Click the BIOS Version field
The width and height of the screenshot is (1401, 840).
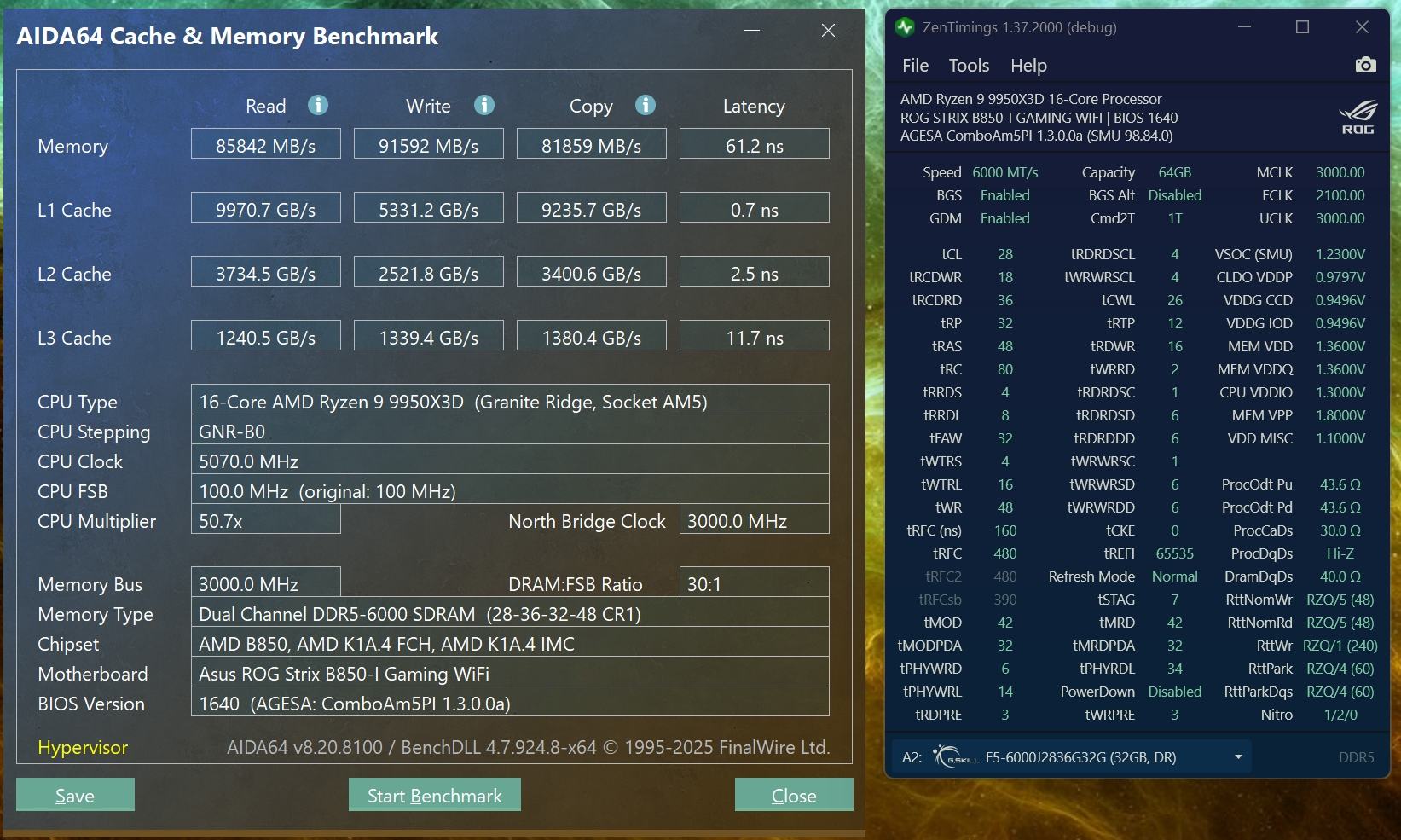[510, 702]
